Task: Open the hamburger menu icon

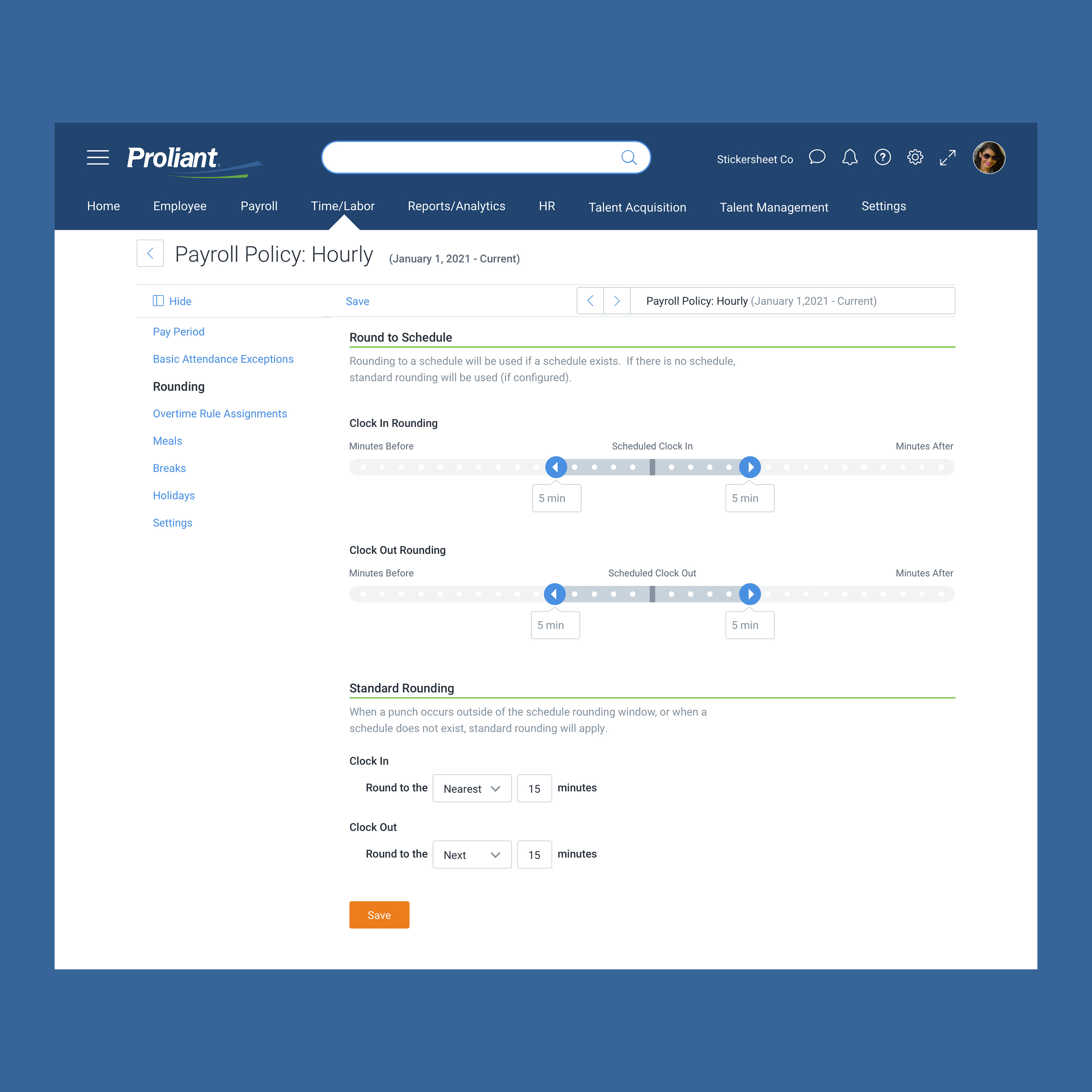Action: click(x=98, y=157)
